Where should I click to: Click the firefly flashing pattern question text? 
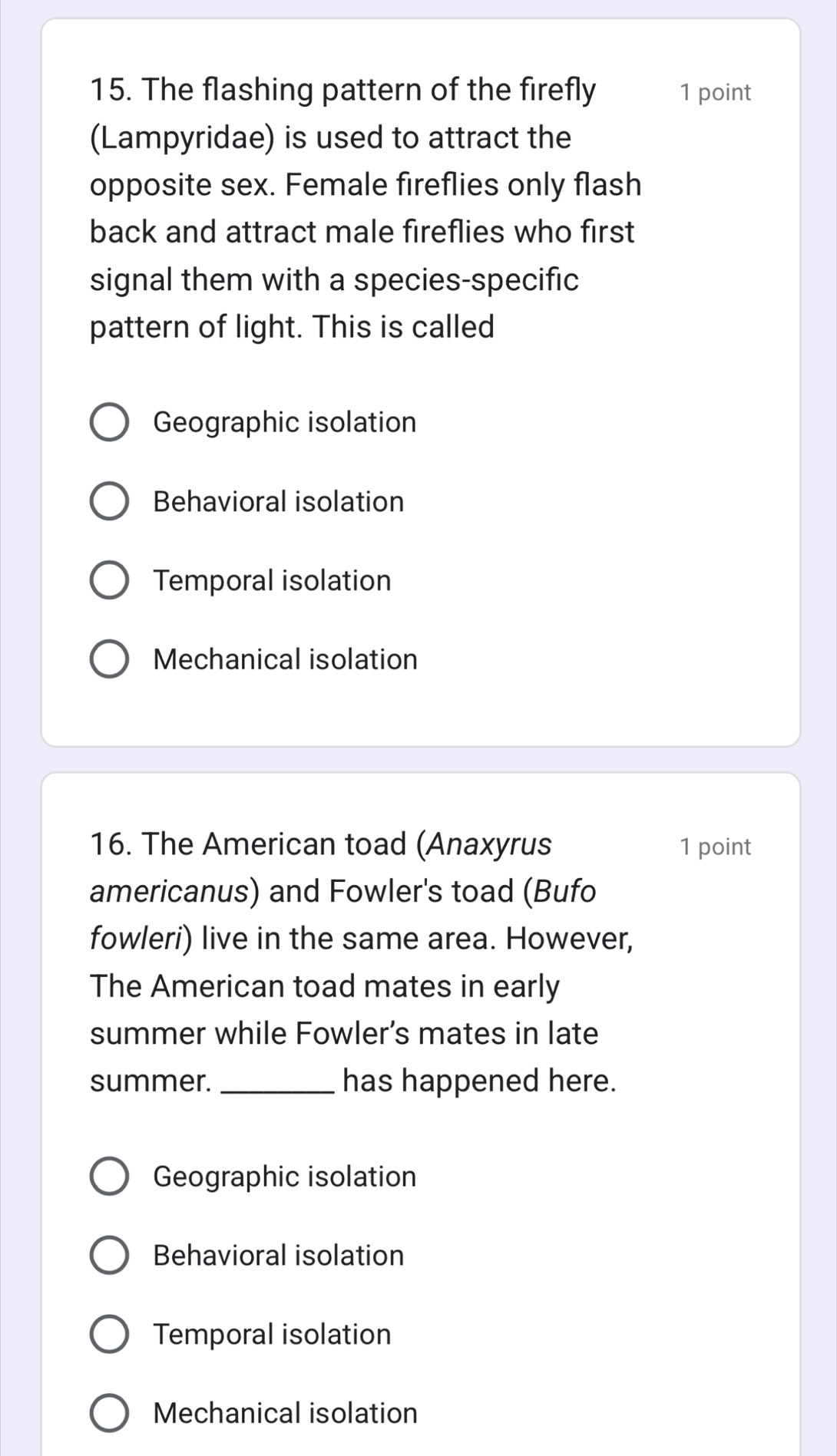click(366, 209)
